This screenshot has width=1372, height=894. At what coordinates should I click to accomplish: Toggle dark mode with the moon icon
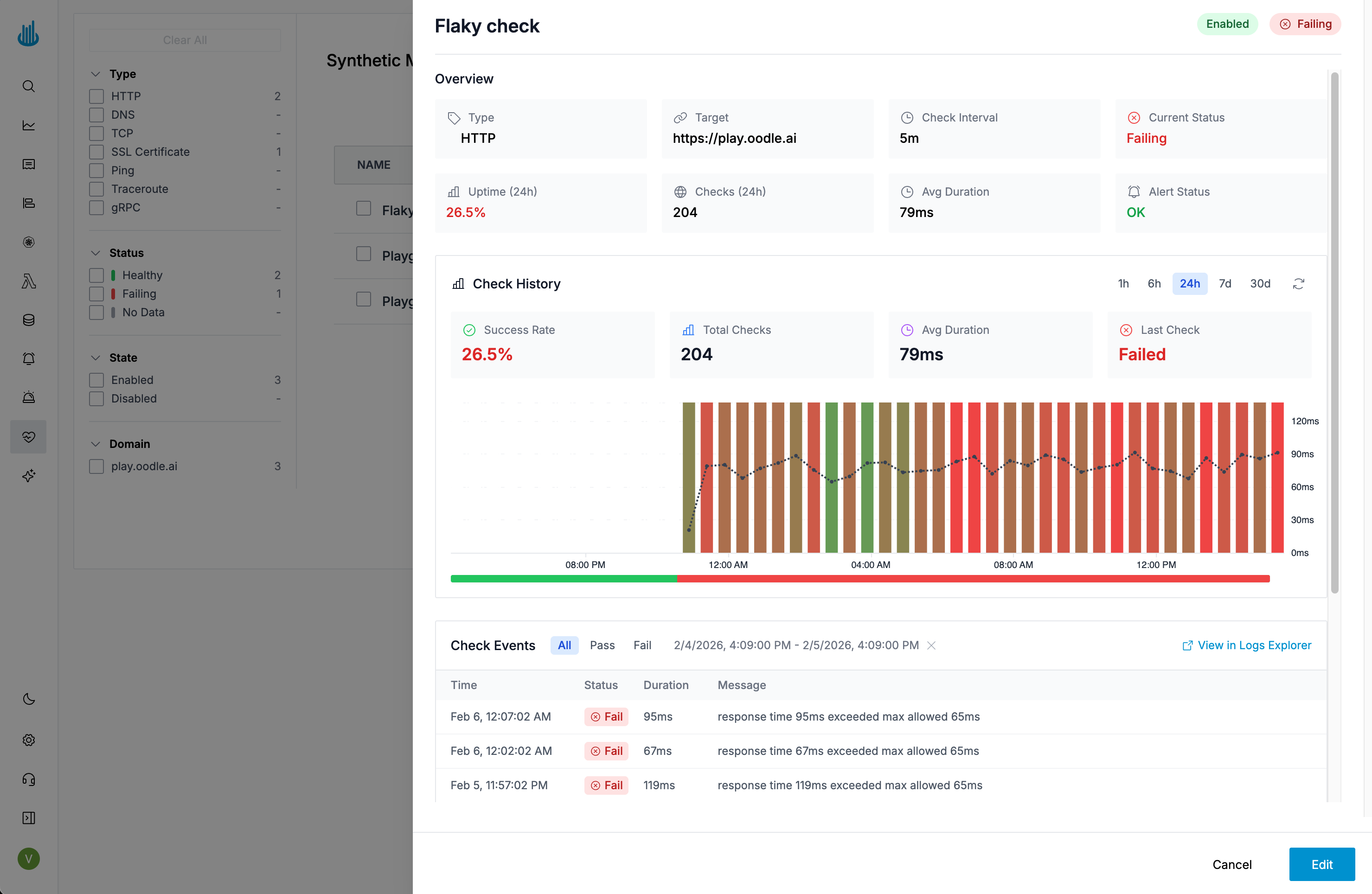[x=28, y=699]
